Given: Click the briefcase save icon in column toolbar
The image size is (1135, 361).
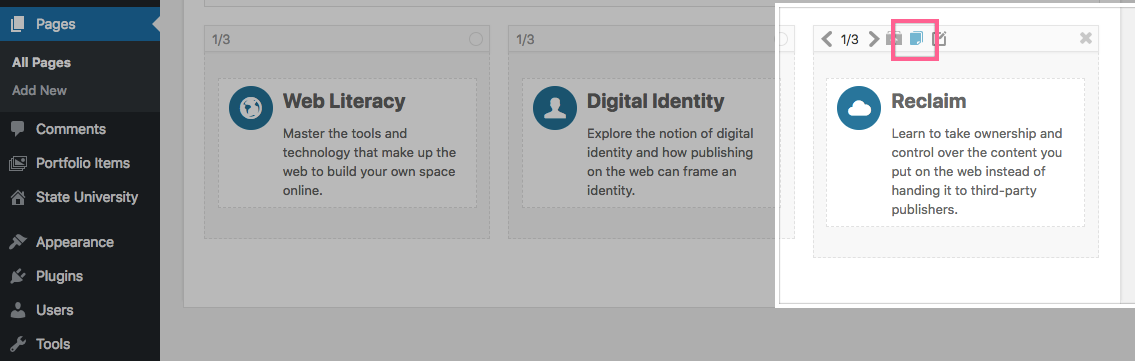Looking at the screenshot, I should 895,38.
